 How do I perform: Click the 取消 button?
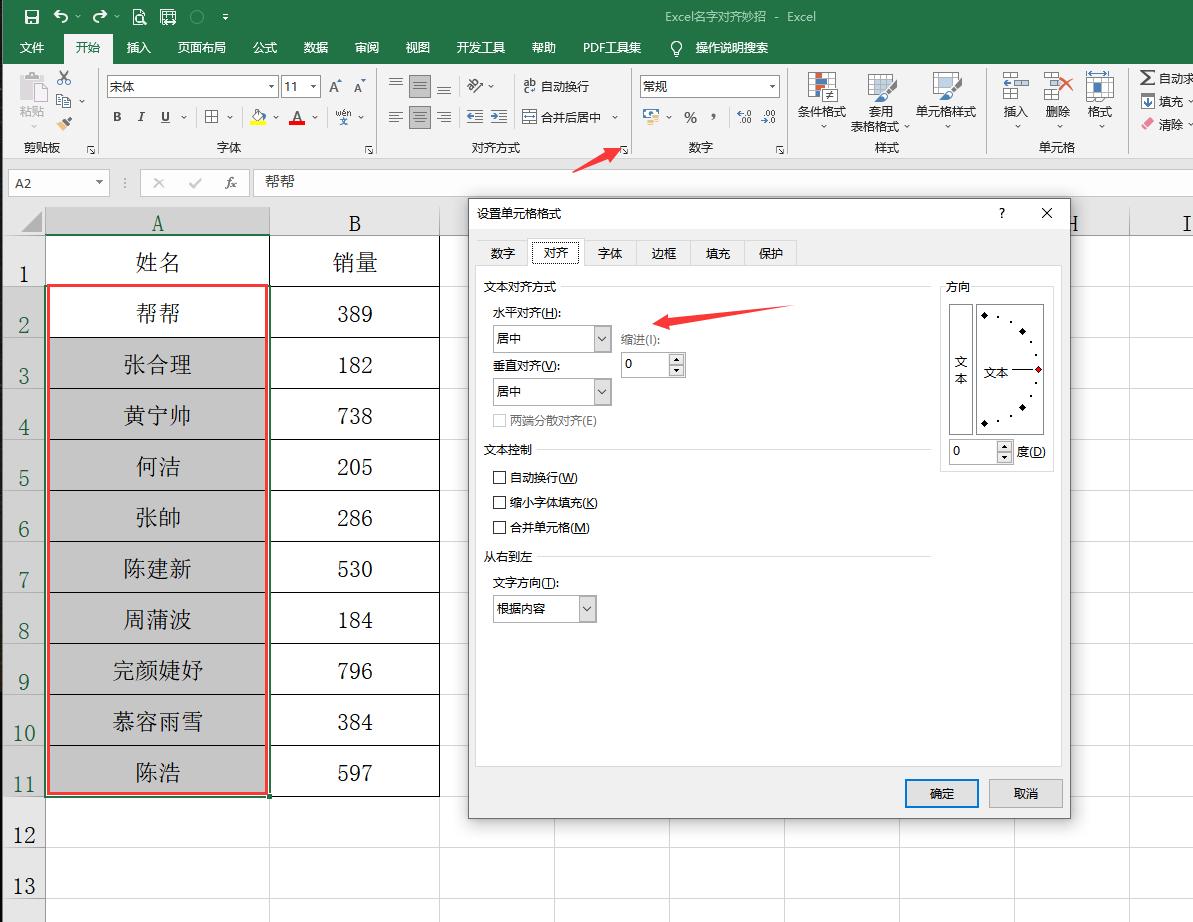1026,793
